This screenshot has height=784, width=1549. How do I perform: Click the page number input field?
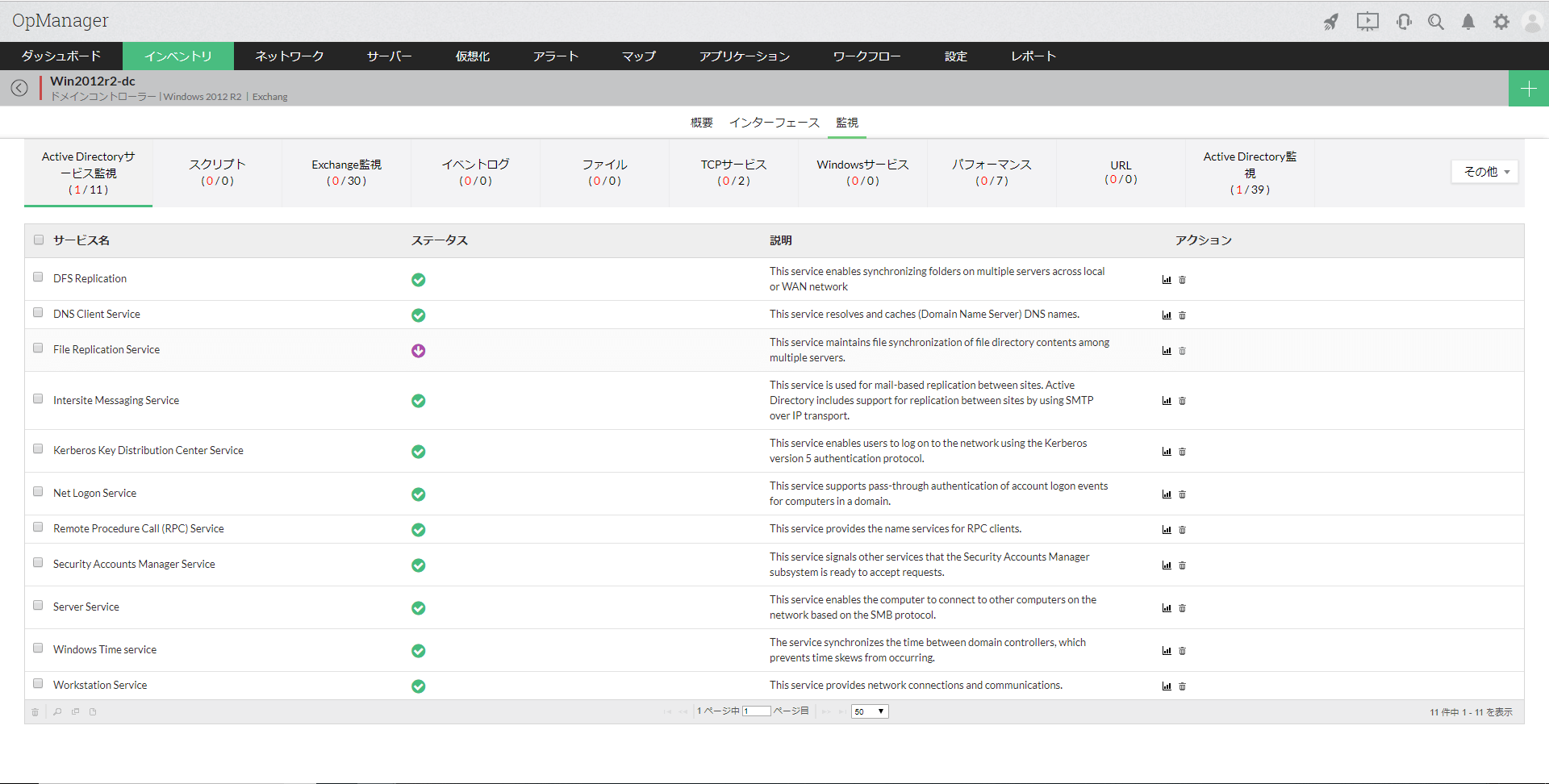point(756,711)
